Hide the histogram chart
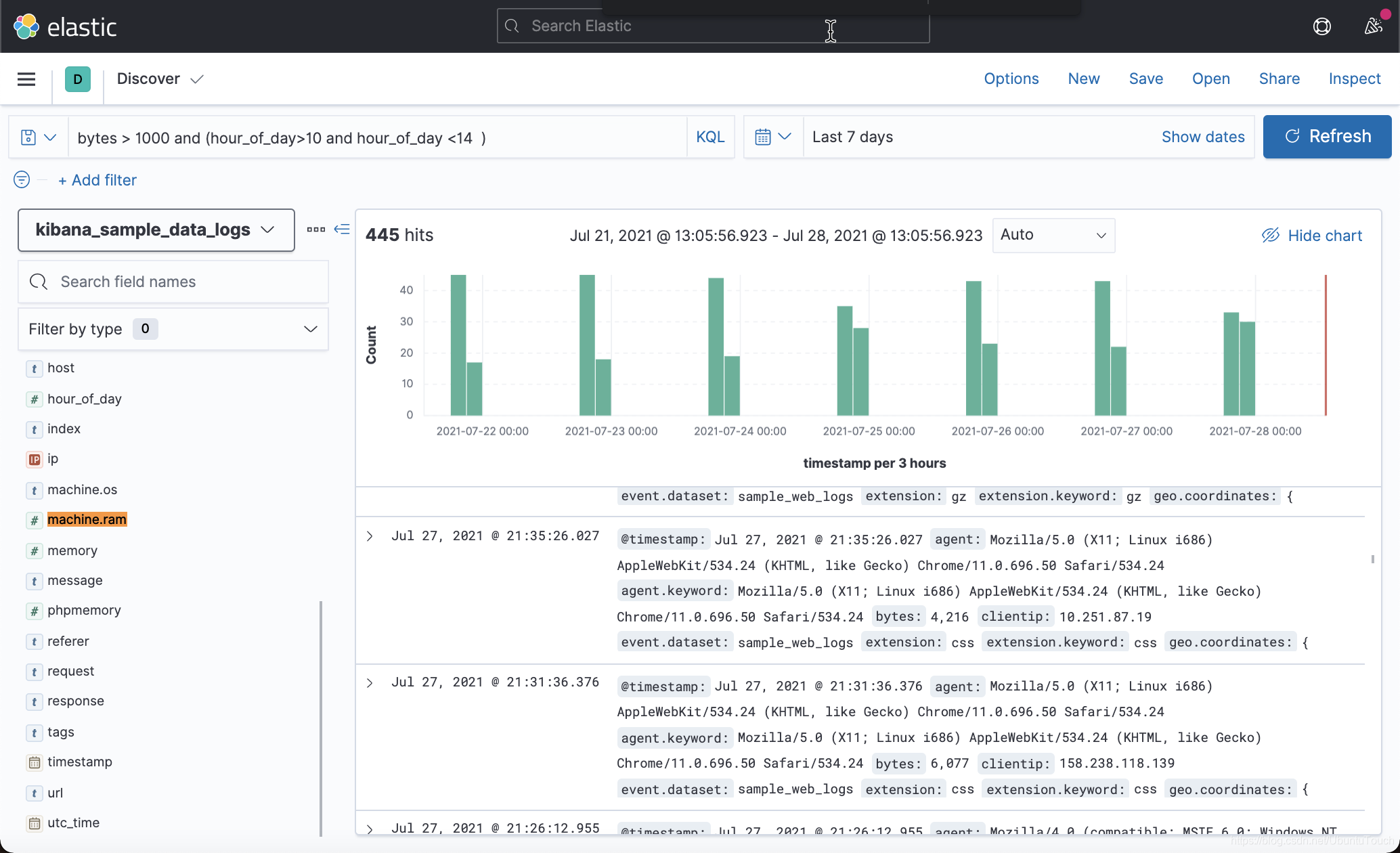The width and height of the screenshot is (1400, 853). click(x=1311, y=236)
